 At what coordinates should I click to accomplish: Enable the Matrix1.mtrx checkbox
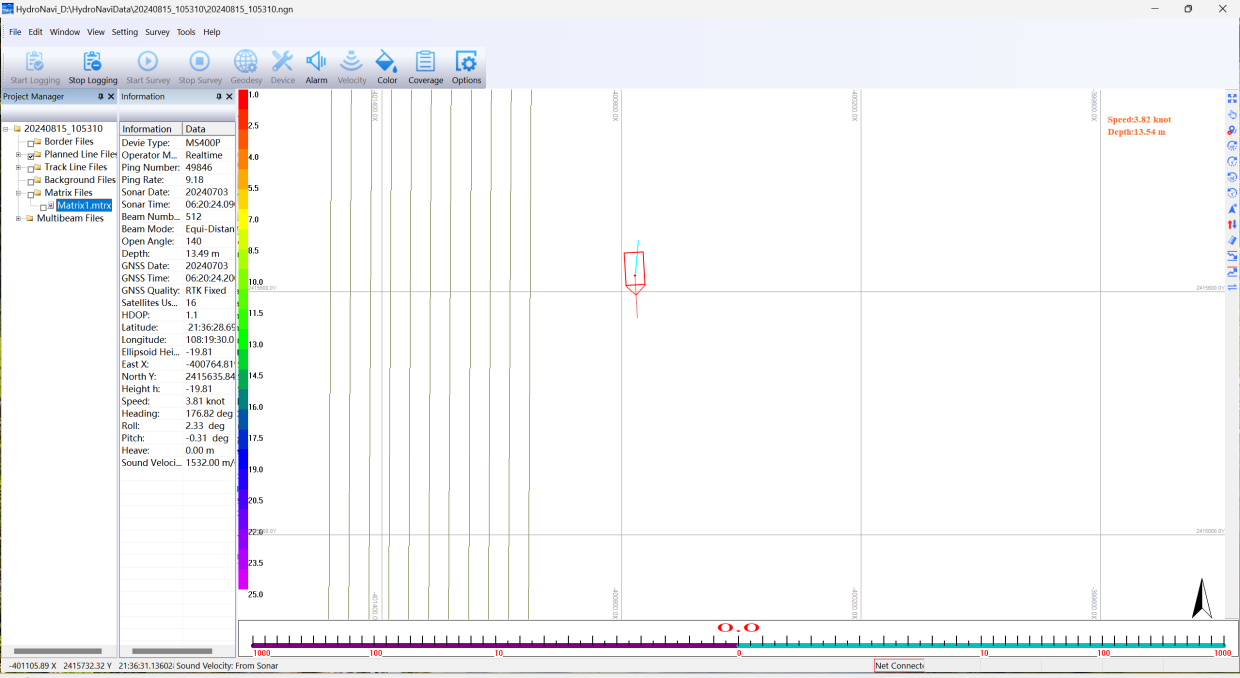pos(44,206)
